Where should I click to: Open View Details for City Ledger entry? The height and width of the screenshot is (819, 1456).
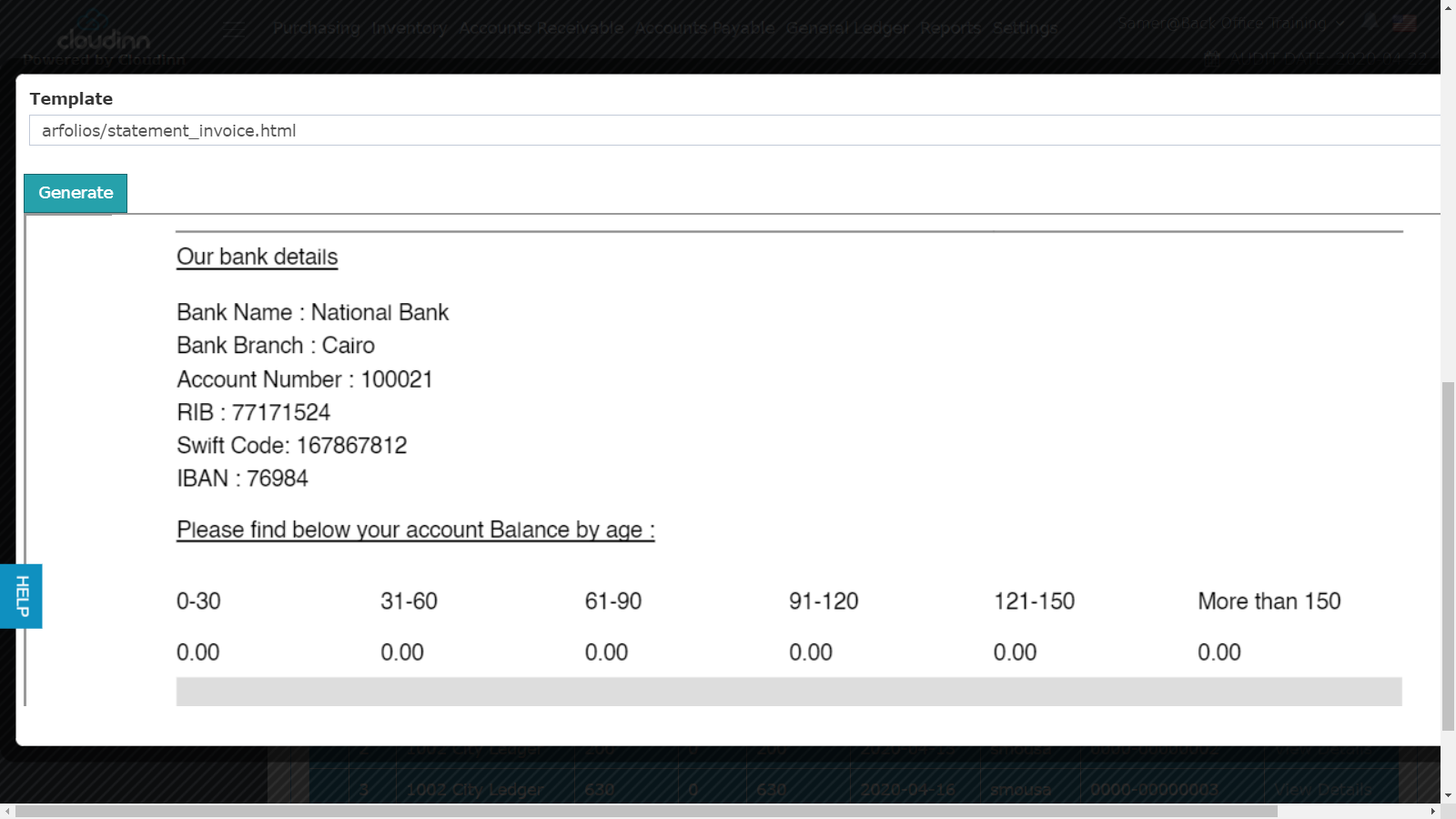click(1325, 790)
